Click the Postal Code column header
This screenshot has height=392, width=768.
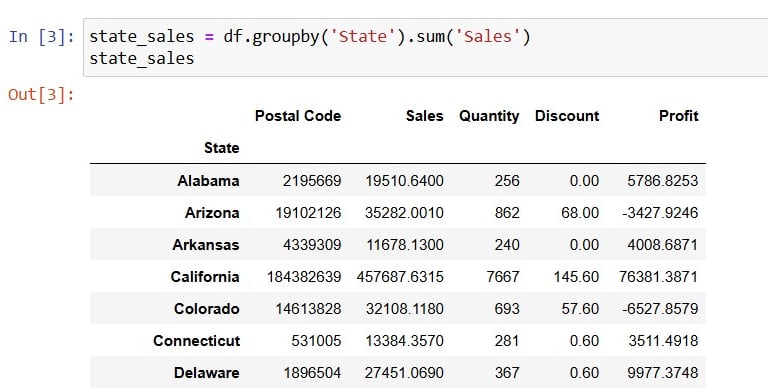(x=298, y=116)
